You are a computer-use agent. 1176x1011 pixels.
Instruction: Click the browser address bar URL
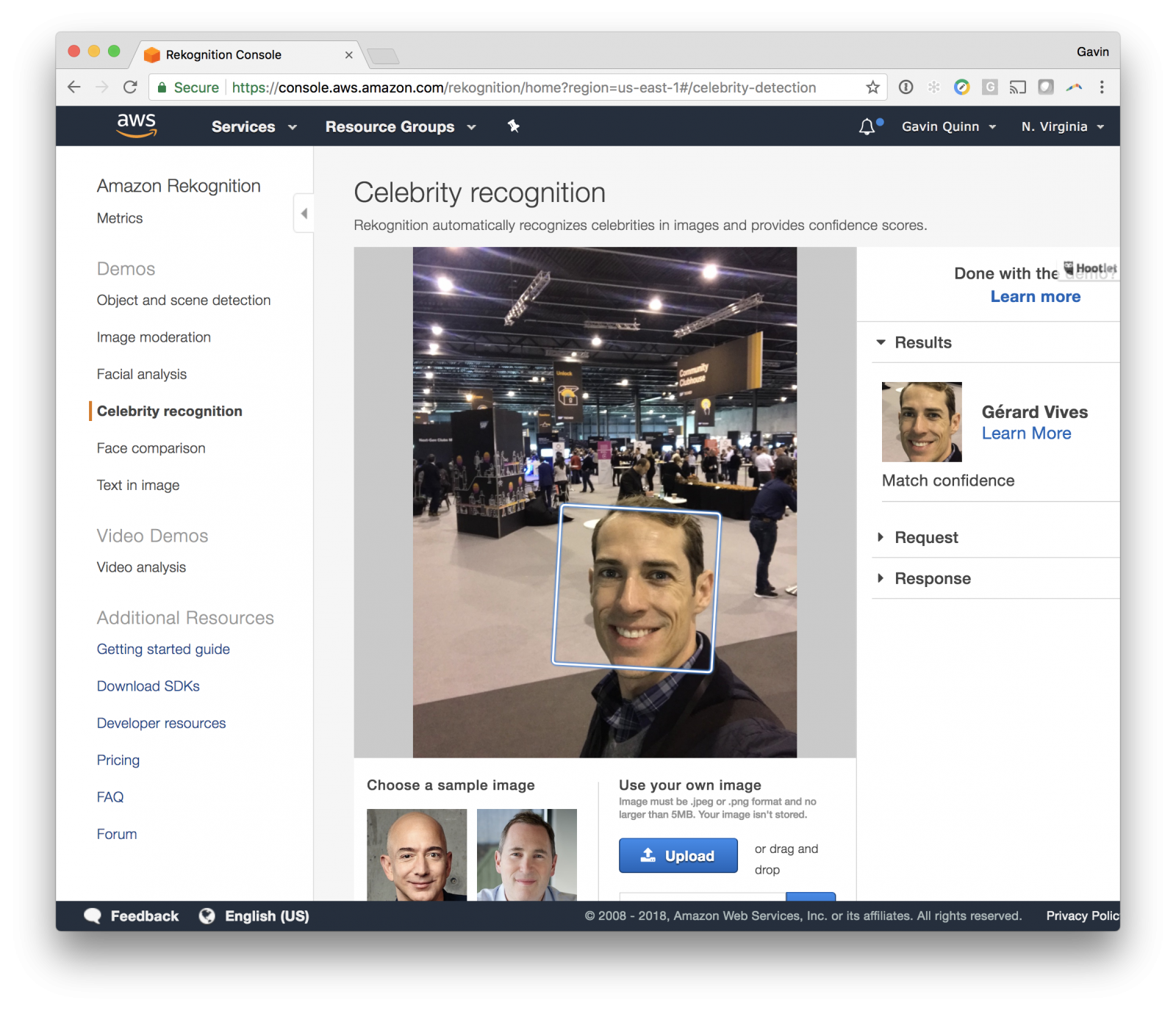click(523, 87)
